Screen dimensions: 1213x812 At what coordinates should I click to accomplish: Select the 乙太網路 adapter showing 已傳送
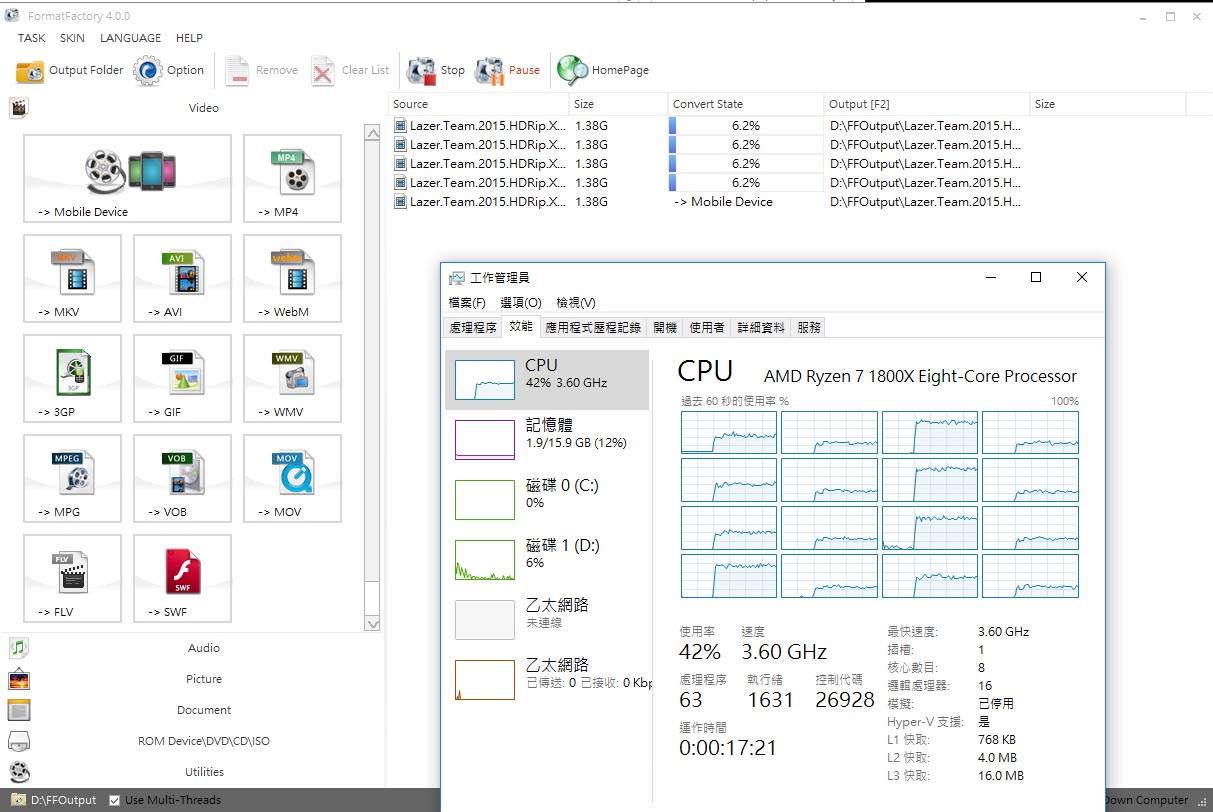tap(547, 679)
